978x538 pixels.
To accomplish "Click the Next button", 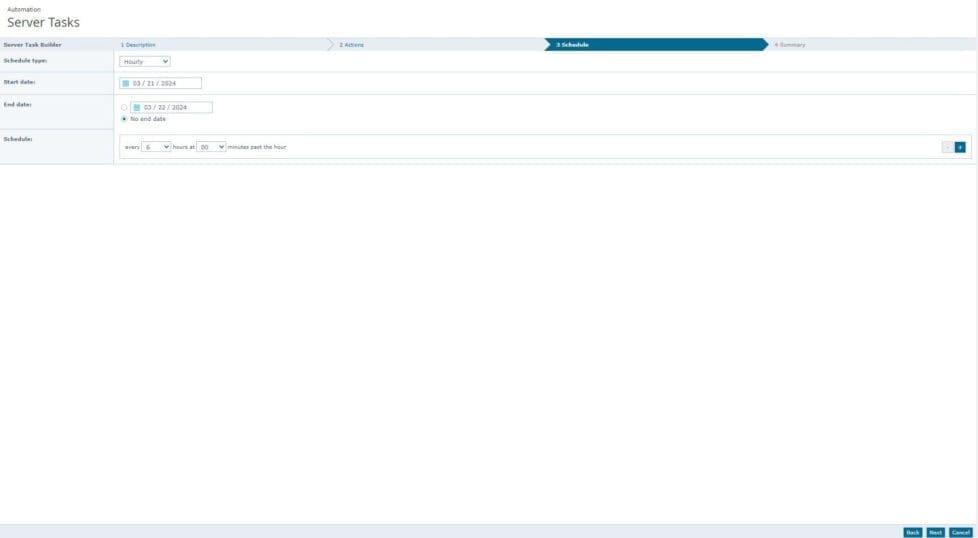I will [935, 532].
